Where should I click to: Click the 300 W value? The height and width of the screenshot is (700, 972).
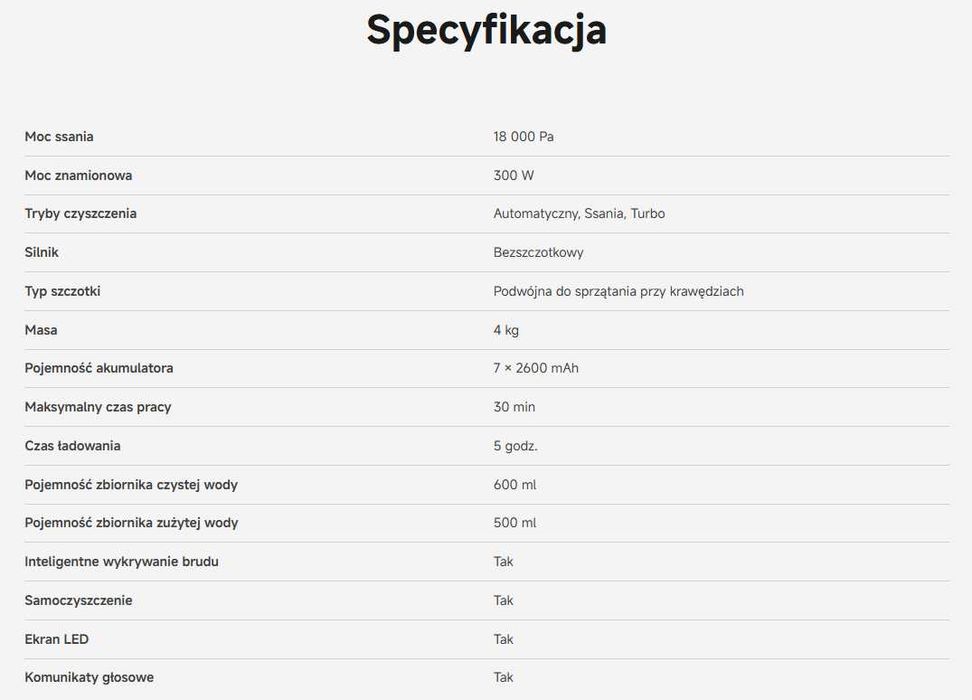point(513,175)
